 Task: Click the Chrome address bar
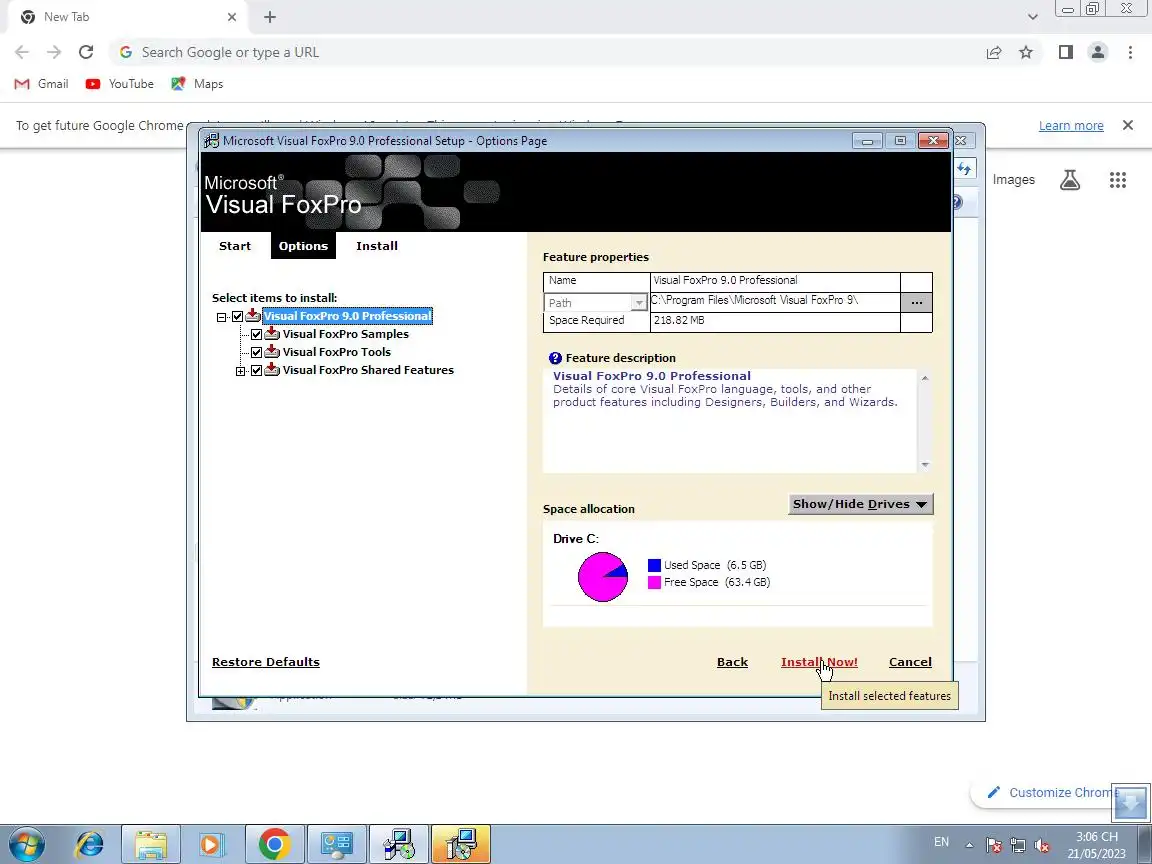pyautogui.click(x=544, y=52)
